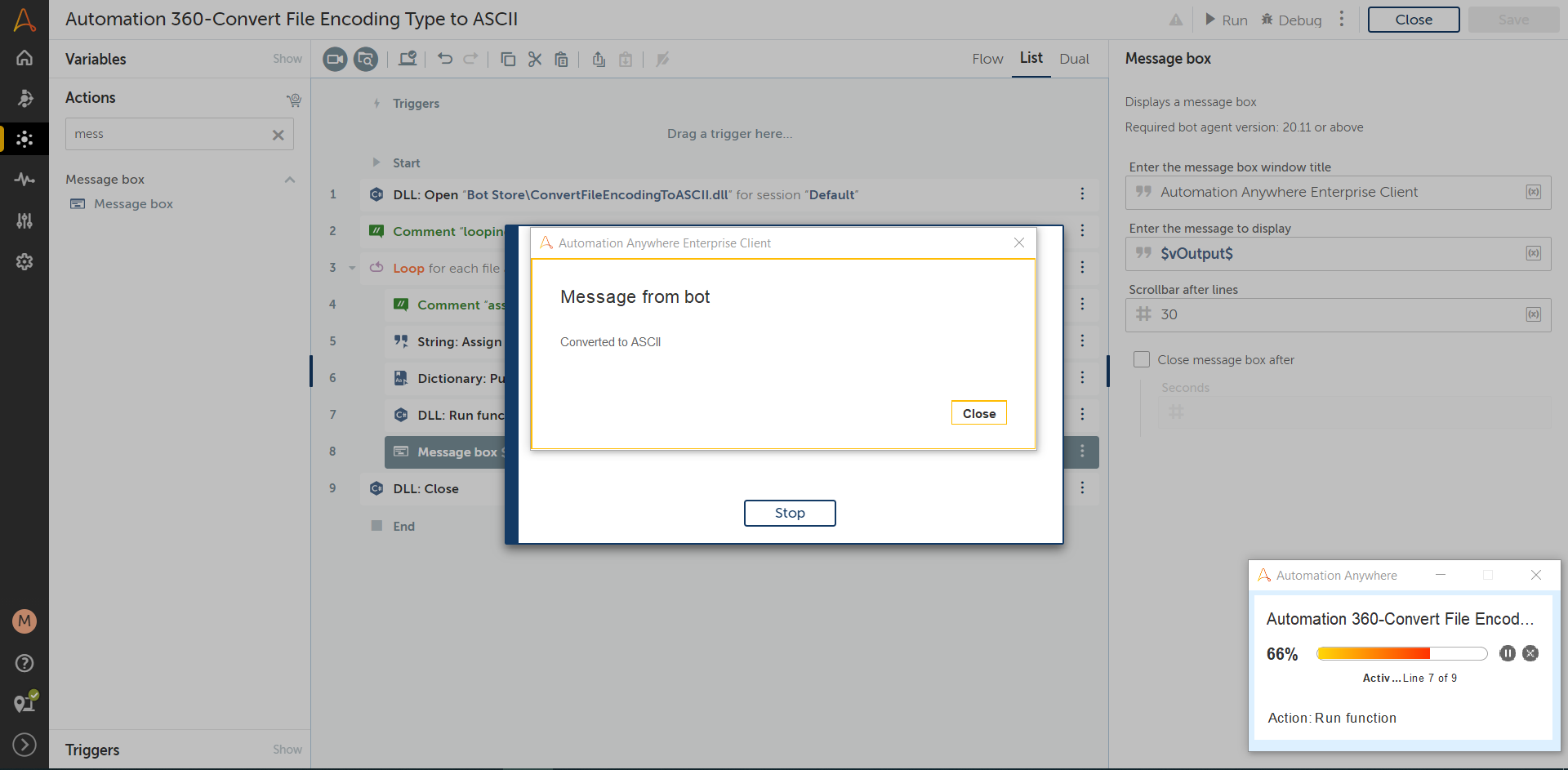The height and width of the screenshot is (770, 1568).
Task: Open options menu for DLL: Open step
Action: click(1082, 194)
